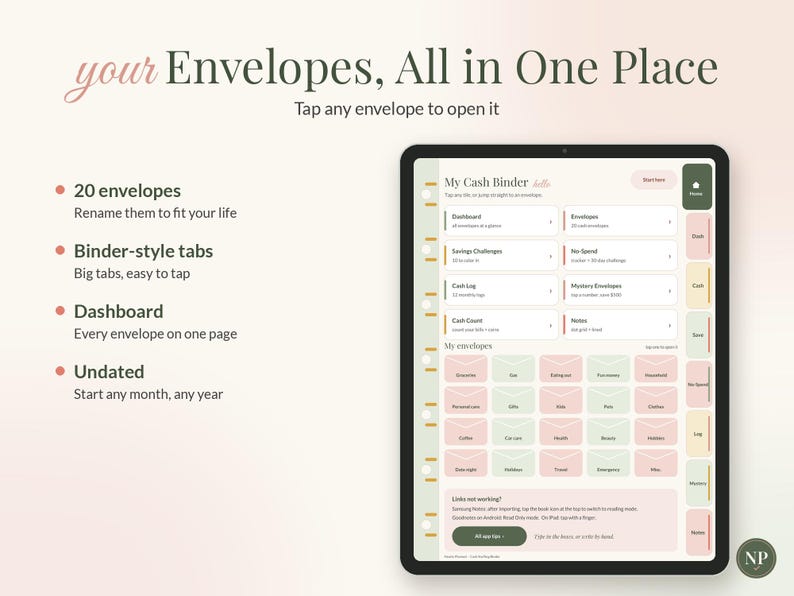Click the Binder-style tabs bullet heading
Viewport: 794px width, 596px height.
(x=143, y=251)
